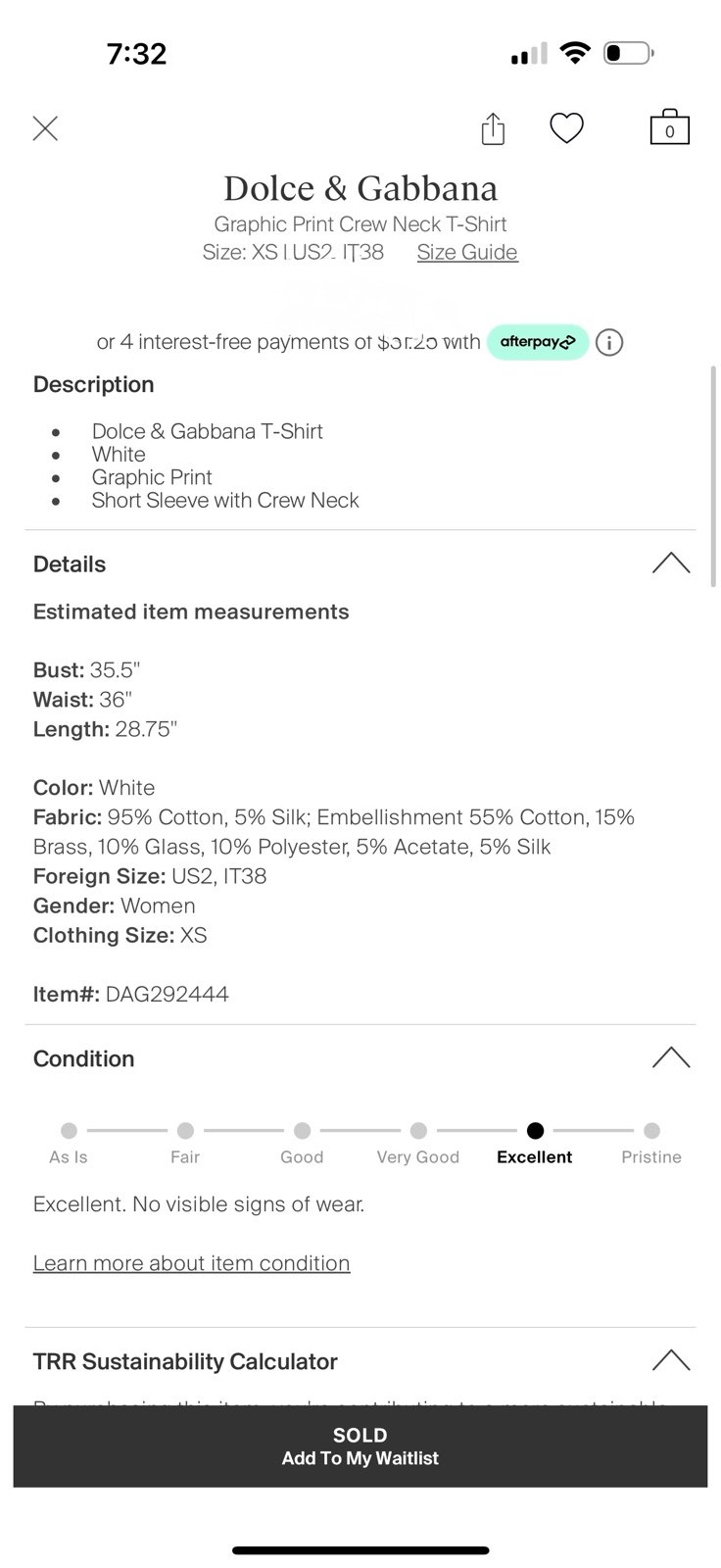Screen dimensions: 721x1568
Task: Tap the Afterpay badge
Action: [538, 342]
